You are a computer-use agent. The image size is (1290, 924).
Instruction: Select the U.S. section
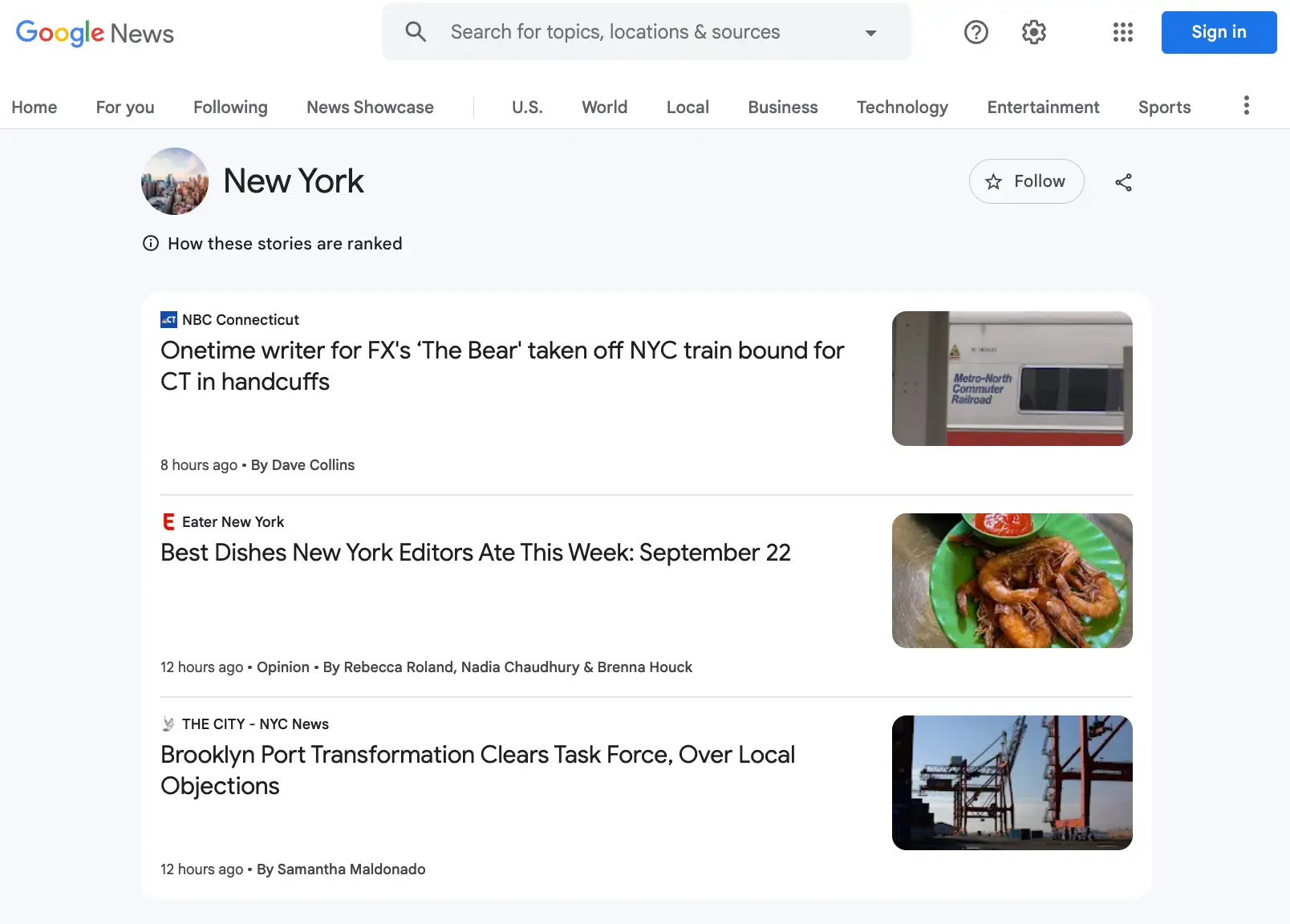(x=527, y=107)
